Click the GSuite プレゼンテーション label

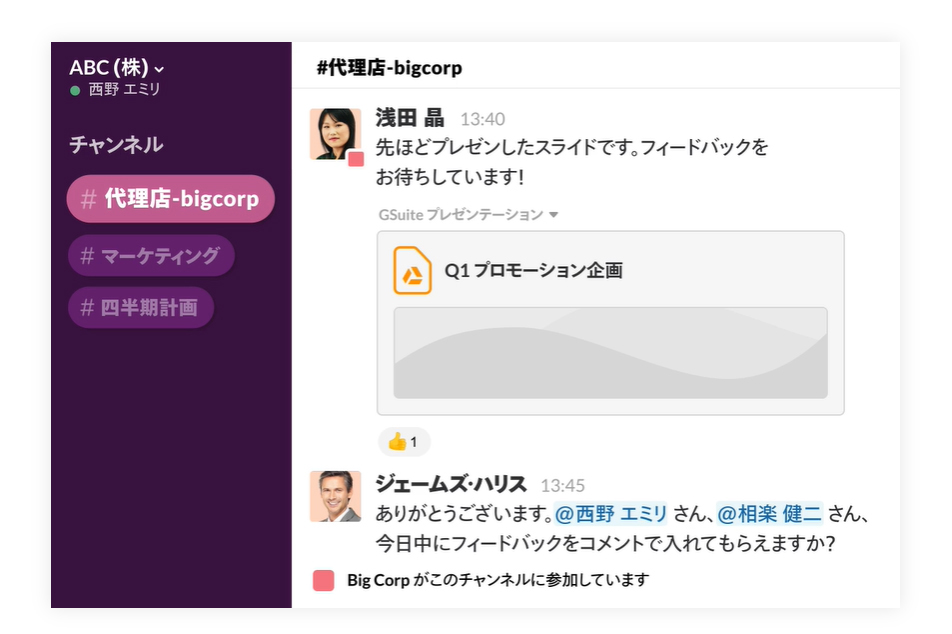(x=461, y=214)
